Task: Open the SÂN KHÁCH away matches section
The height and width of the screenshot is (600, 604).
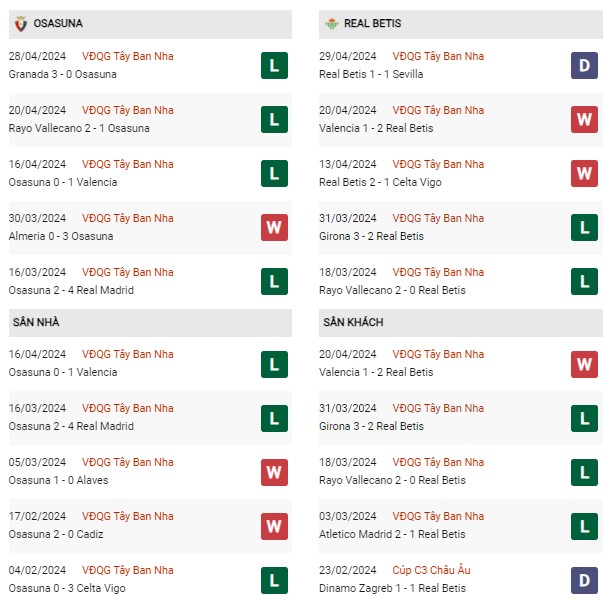Action: coord(353,322)
